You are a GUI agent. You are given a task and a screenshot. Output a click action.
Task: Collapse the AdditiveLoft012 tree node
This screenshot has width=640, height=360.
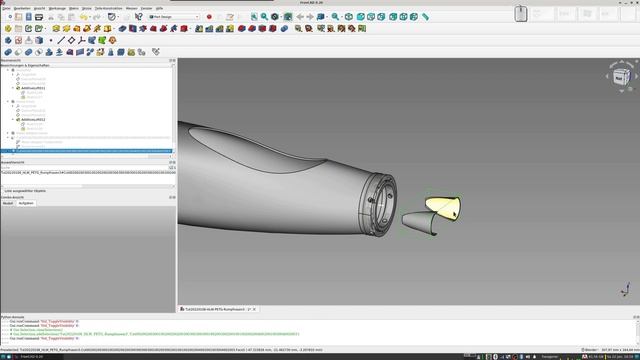click(x=13, y=120)
